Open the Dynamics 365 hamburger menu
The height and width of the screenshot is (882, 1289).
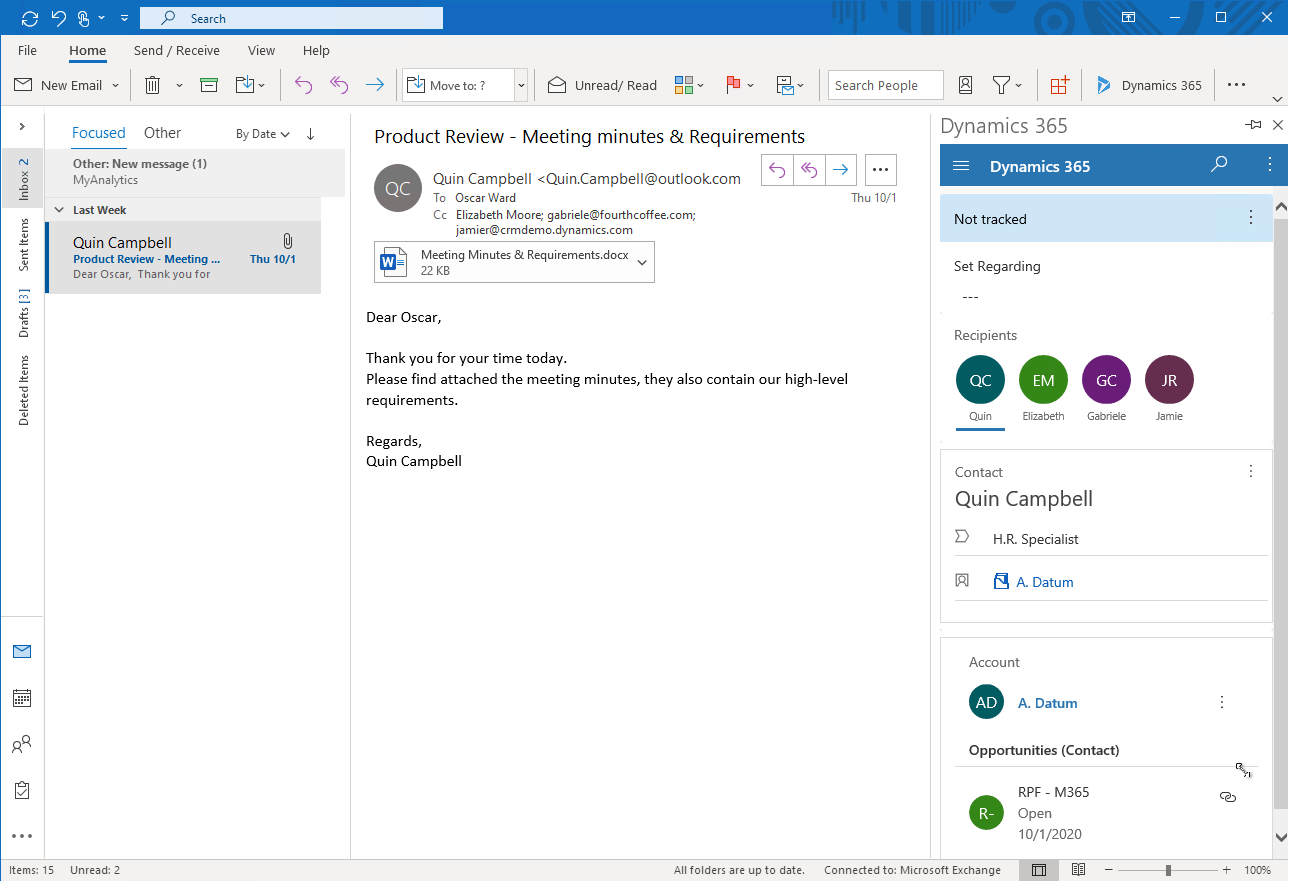(962, 166)
